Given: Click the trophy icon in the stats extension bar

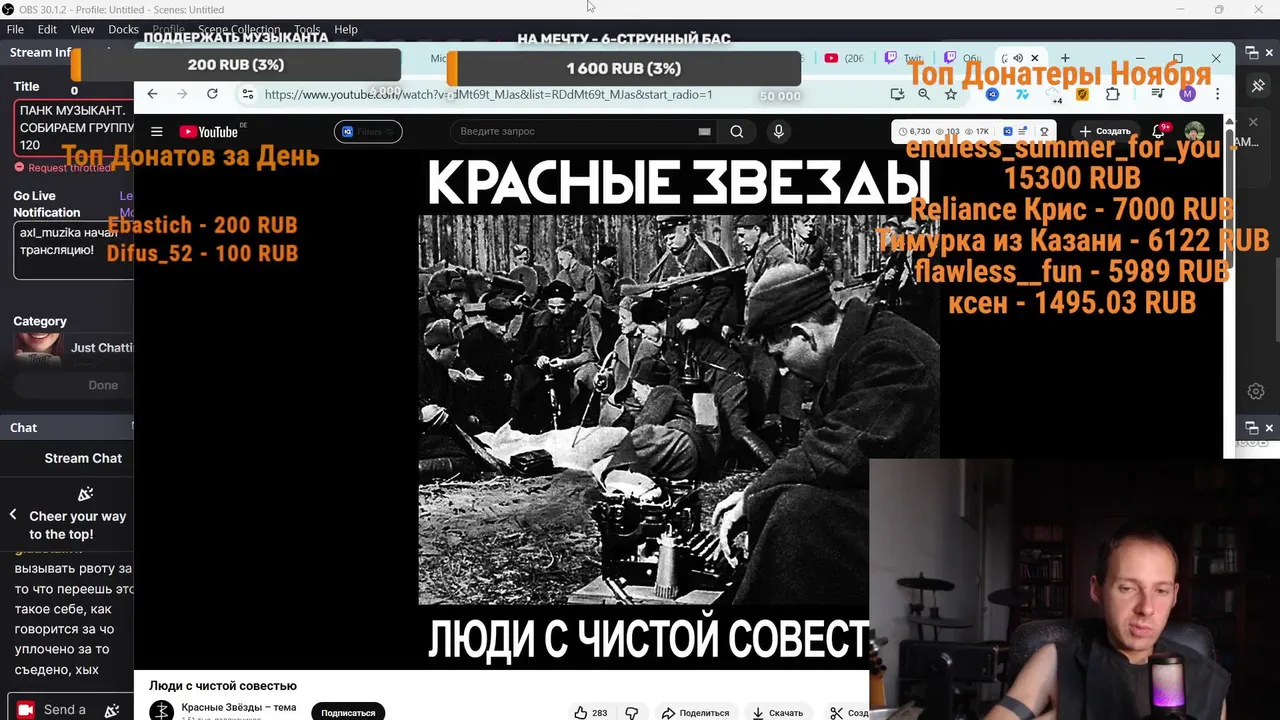Looking at the screenshot, I should pyautogui.click(x=1044, y=131).
